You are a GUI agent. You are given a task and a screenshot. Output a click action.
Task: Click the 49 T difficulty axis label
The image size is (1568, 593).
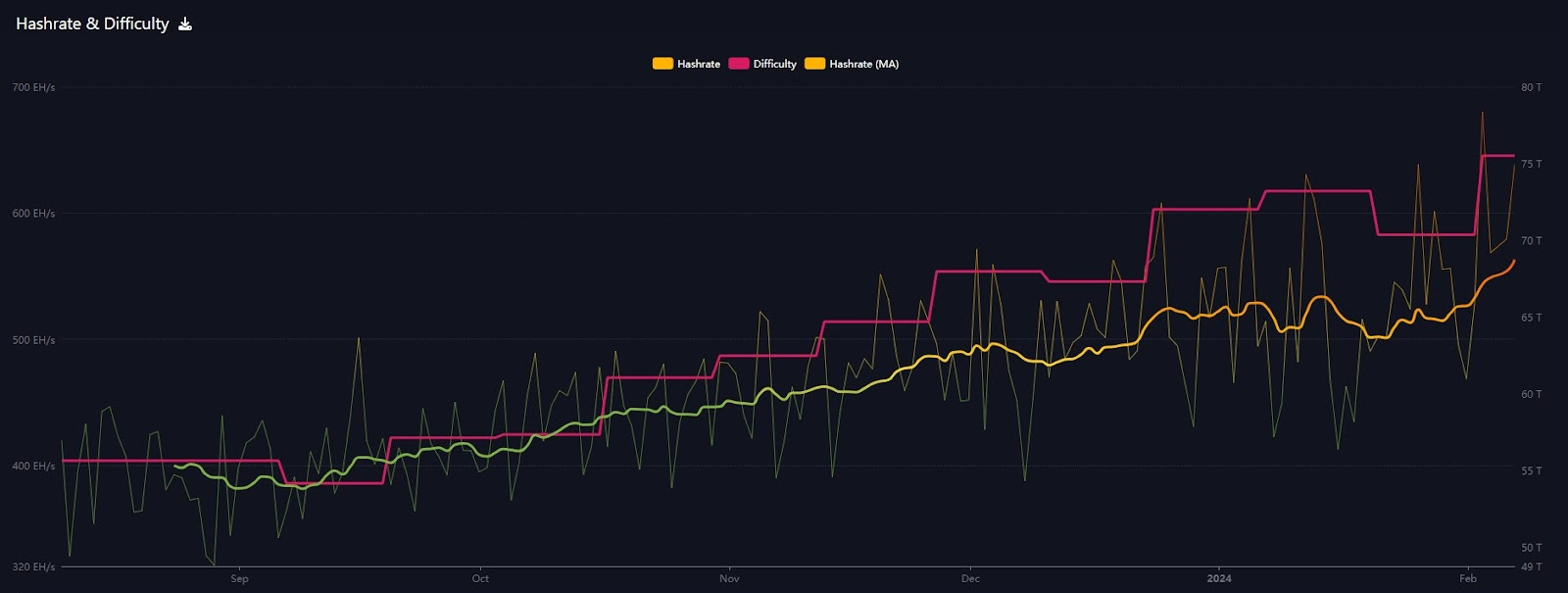click(x=1531, y=567)
